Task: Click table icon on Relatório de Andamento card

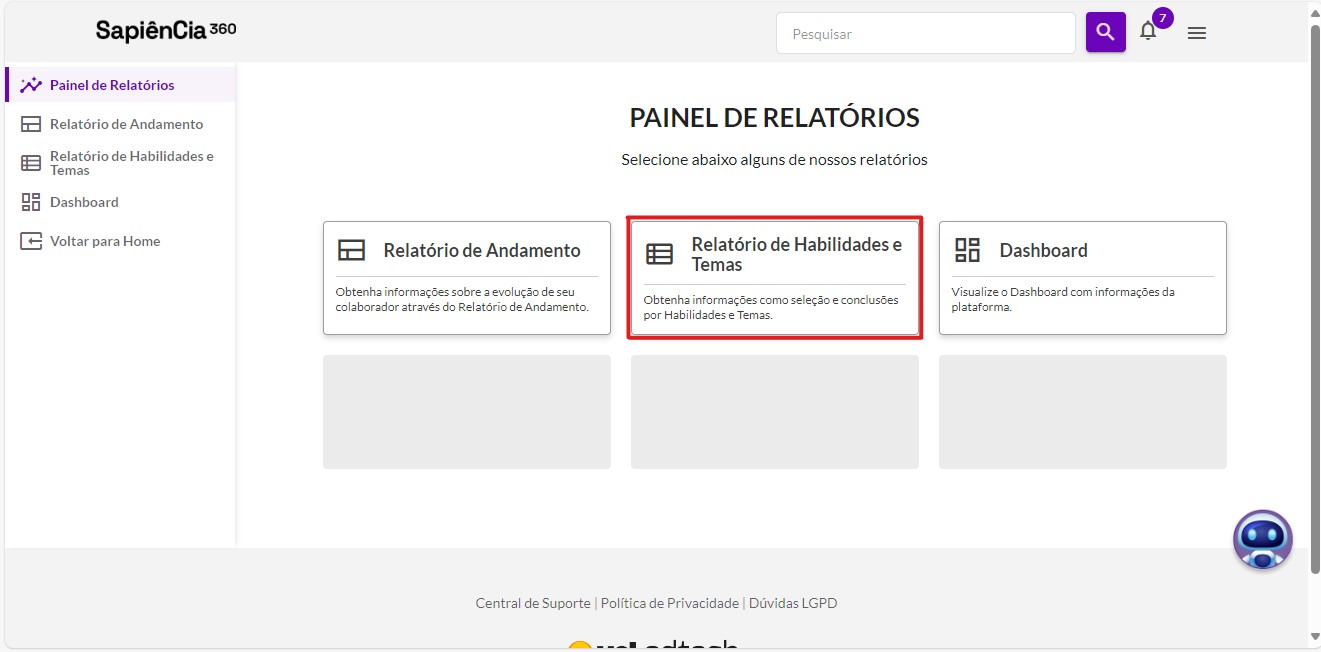Action: 352,250
